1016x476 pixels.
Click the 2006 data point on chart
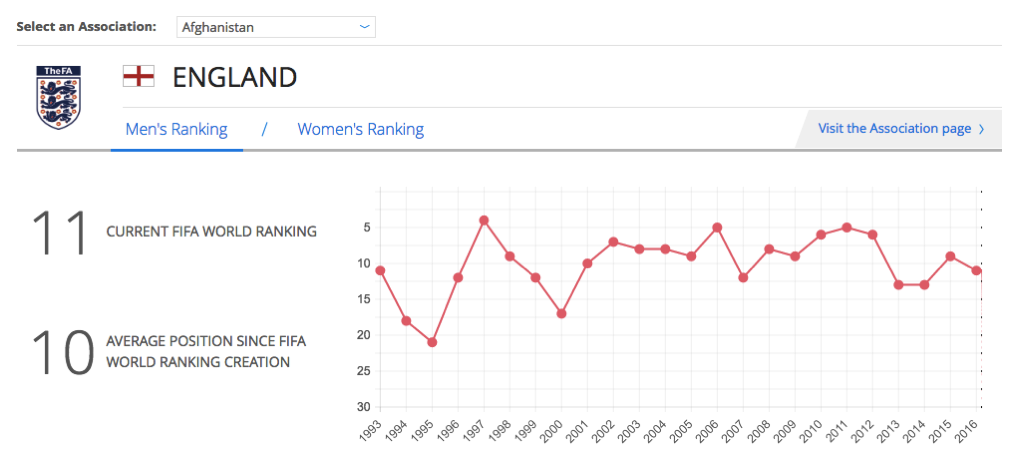pyautogui.click(x=717, y=227)
